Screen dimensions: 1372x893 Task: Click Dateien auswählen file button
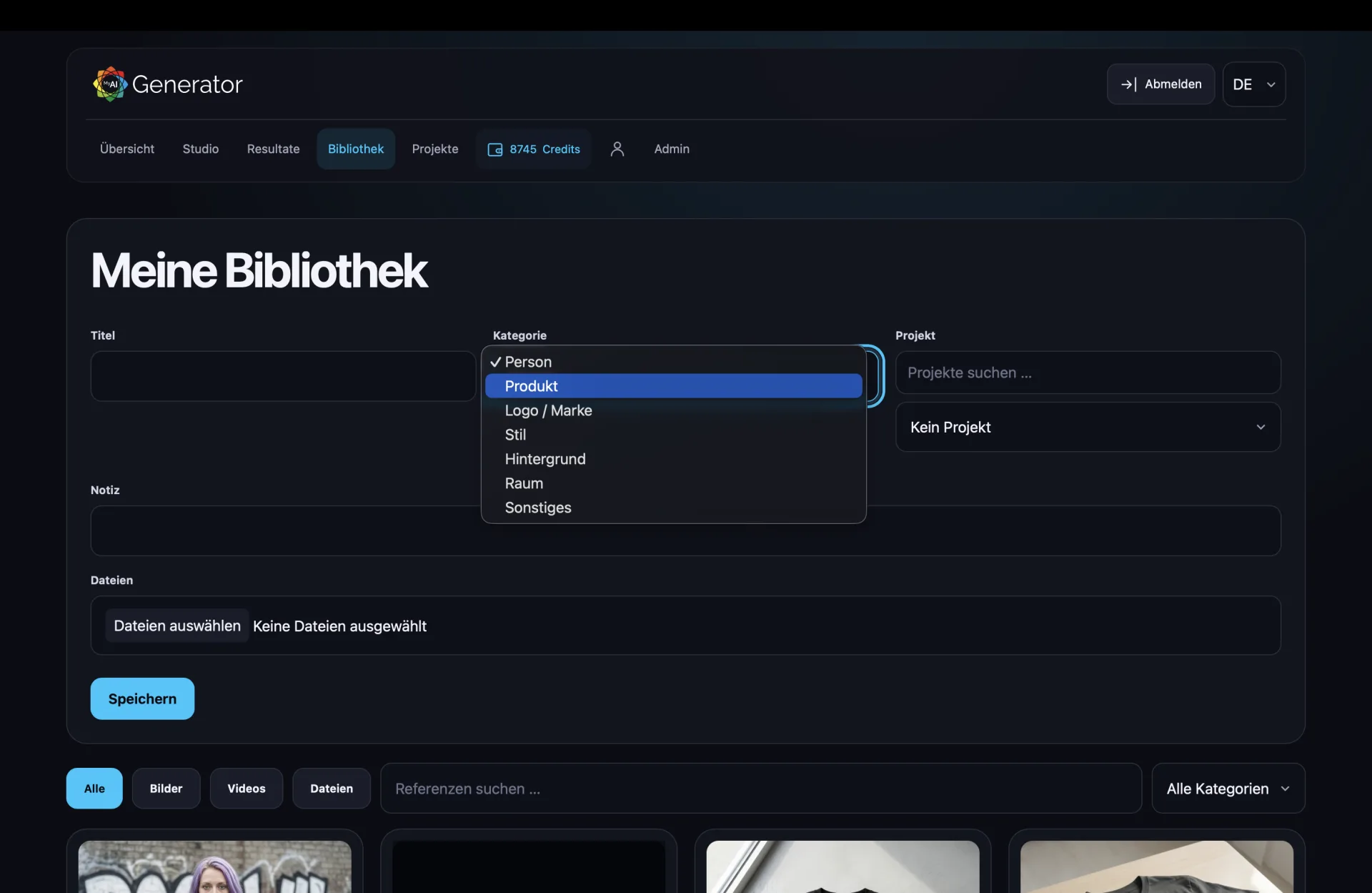pos(177,626)
